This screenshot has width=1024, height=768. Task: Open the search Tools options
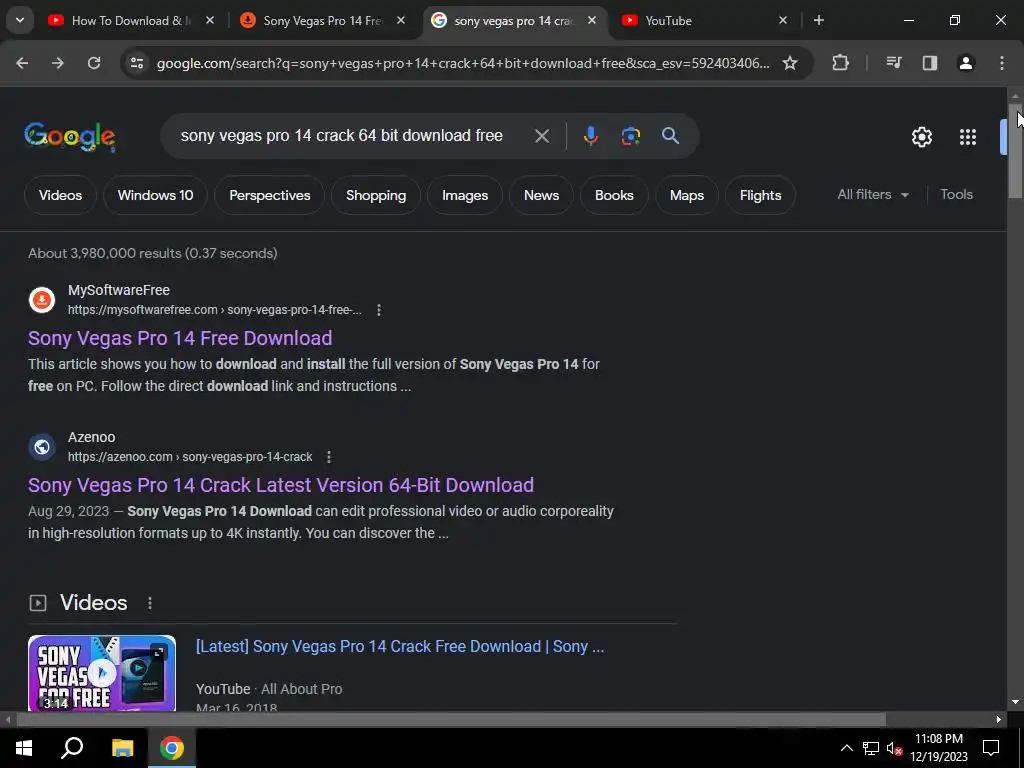(x=956, y=195)
